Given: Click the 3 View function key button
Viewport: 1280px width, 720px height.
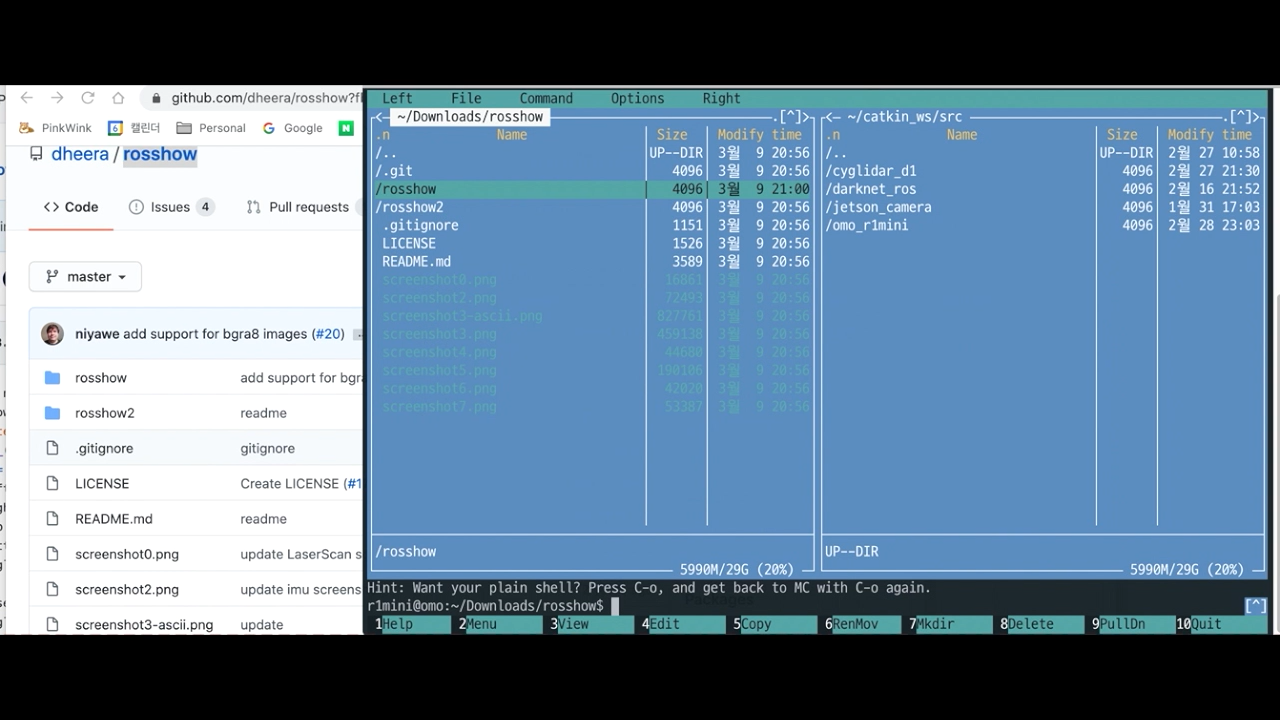Looking at the screenshot, I should (592, 624).
